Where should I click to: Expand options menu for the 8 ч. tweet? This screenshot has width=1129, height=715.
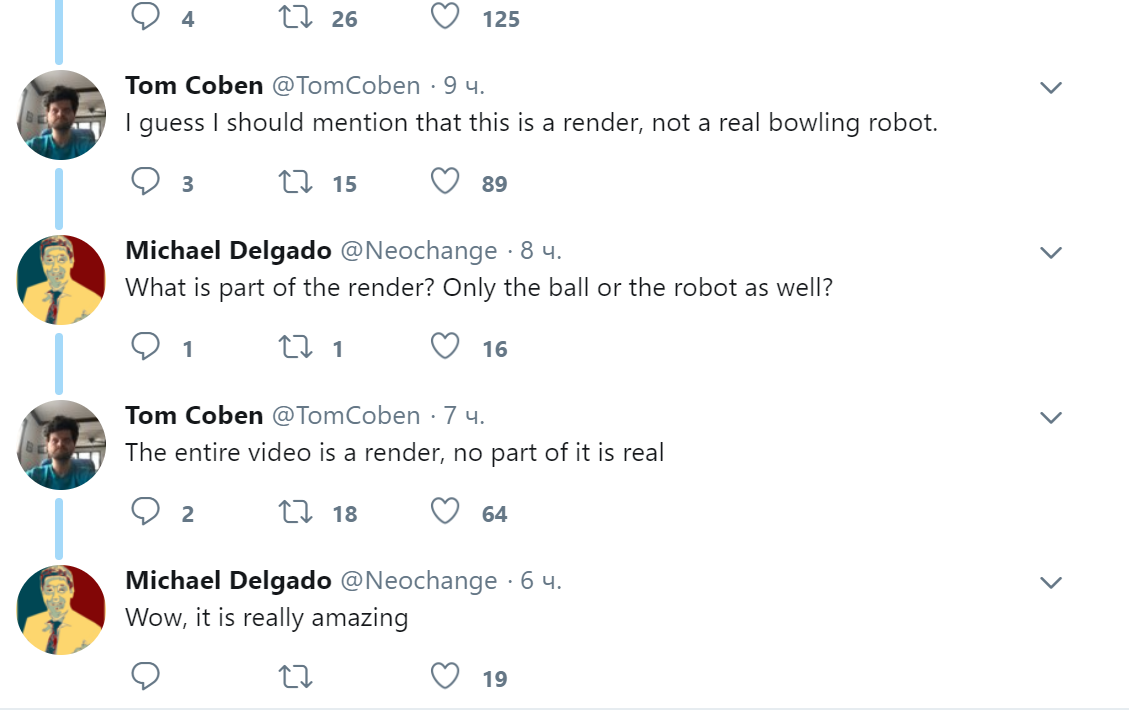click(1050, 253)
